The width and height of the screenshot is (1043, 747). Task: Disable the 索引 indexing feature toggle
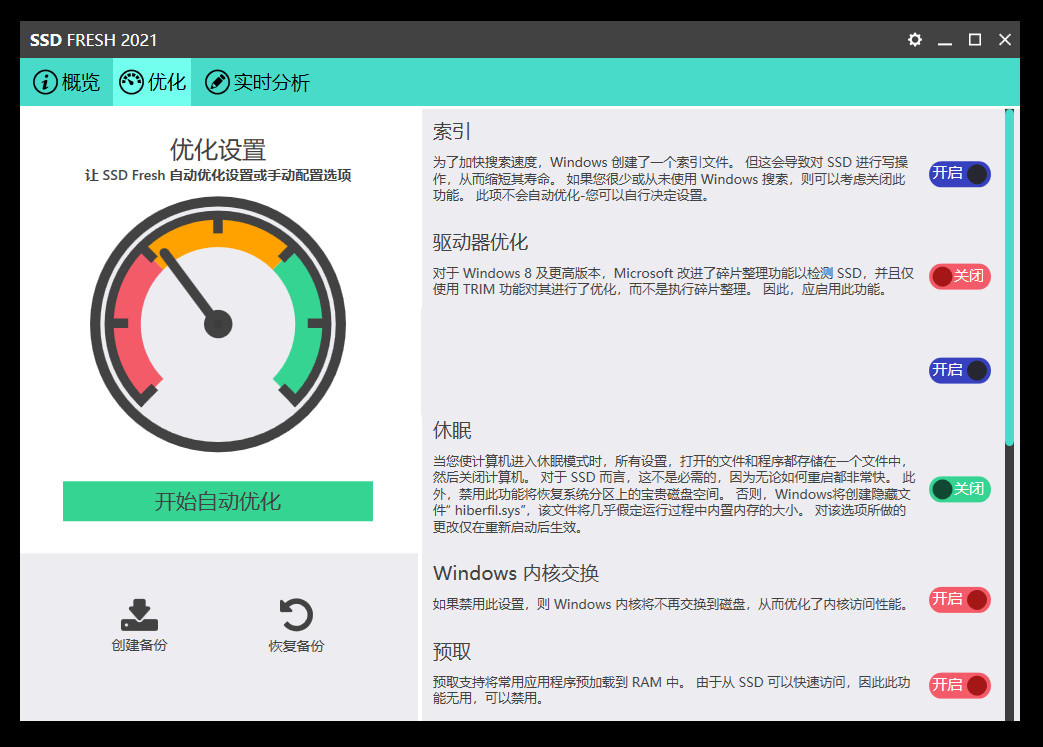(x=959, y=174)
